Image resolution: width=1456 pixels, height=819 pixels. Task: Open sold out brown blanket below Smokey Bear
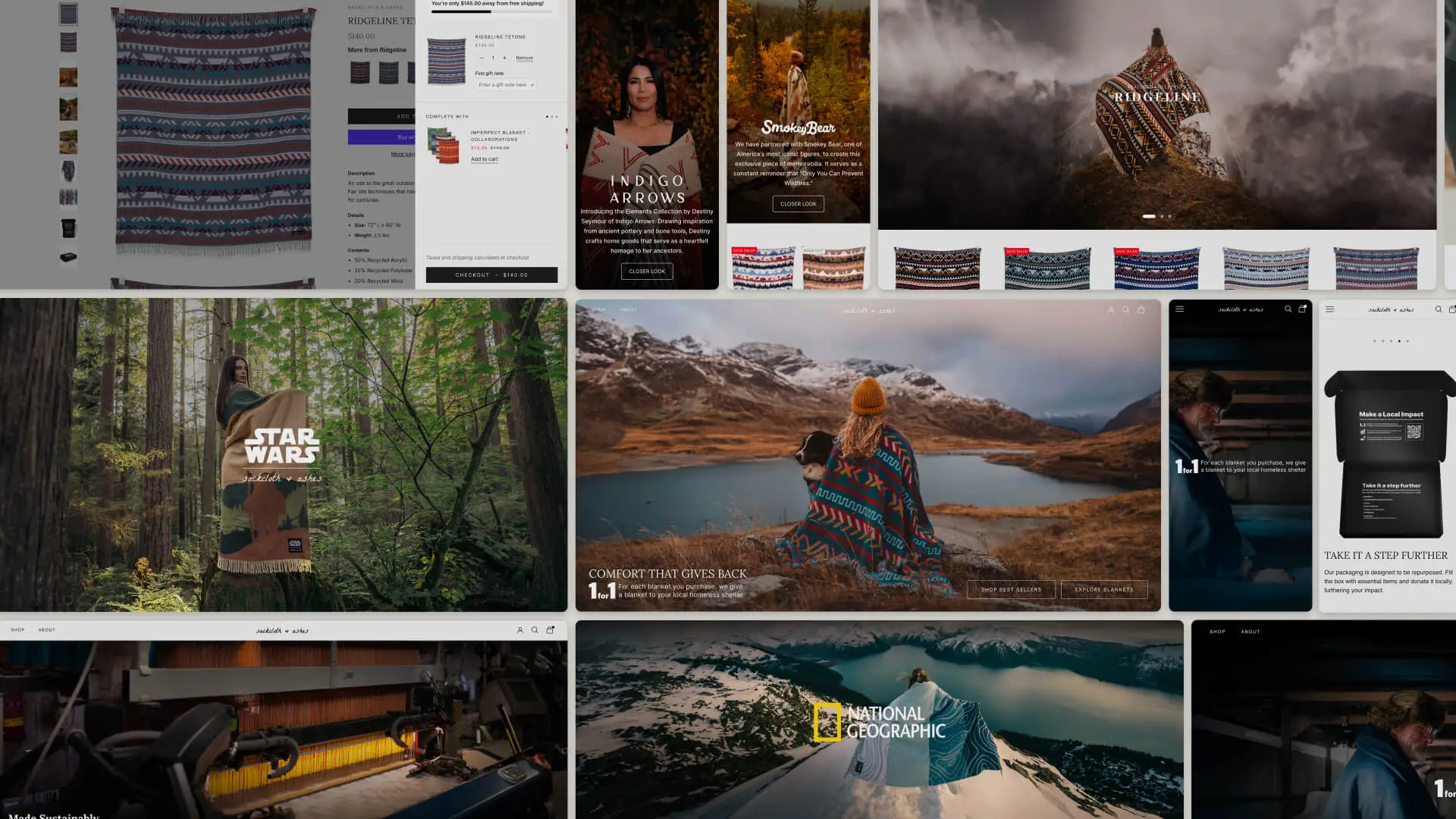(x=833, y=268)
